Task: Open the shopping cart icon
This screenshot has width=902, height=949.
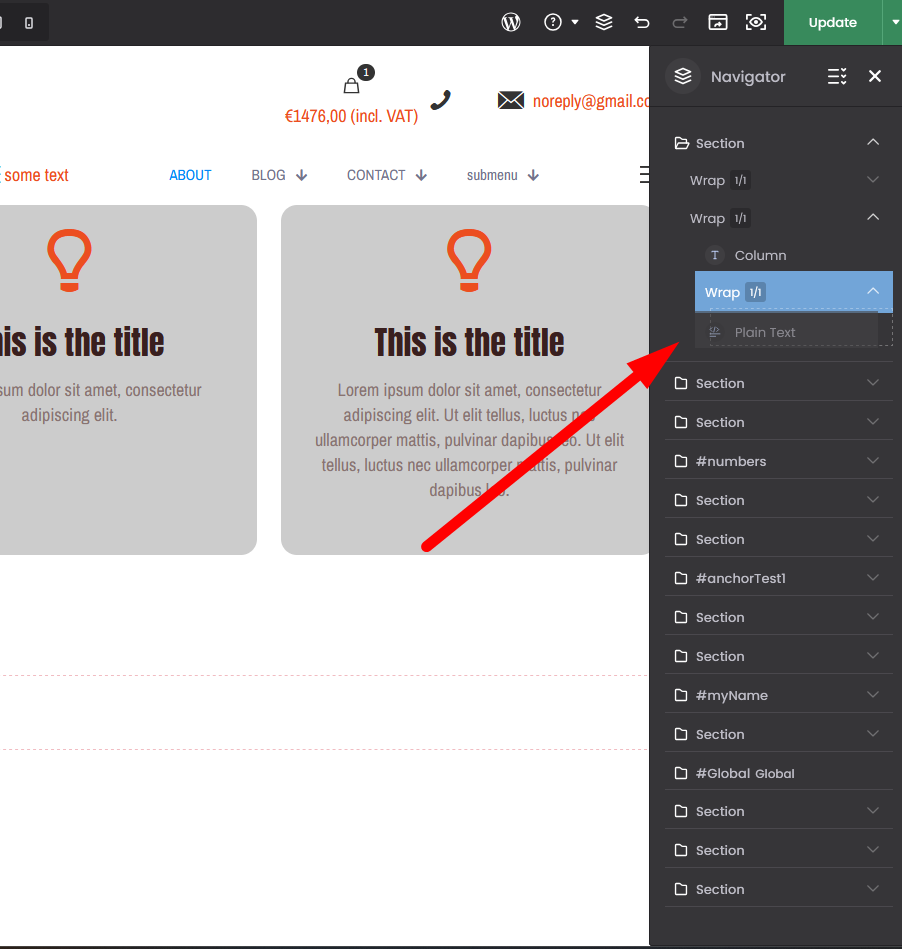Action: [351, 86]
